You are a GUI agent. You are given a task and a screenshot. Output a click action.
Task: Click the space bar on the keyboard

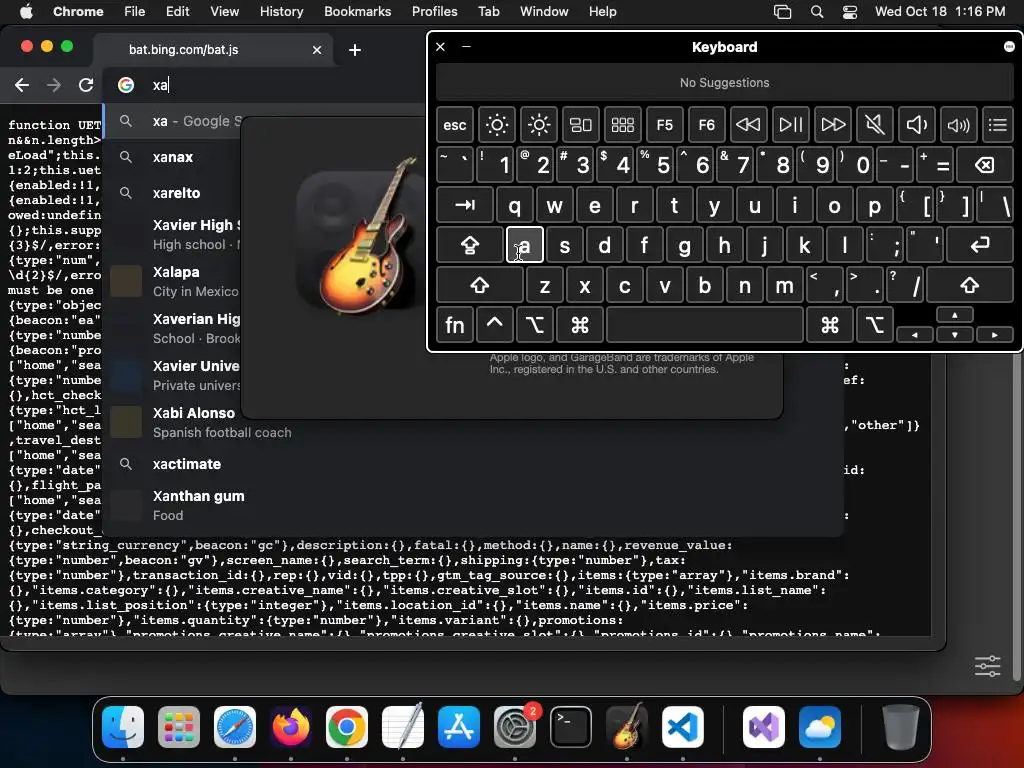(x=705, y=325)
